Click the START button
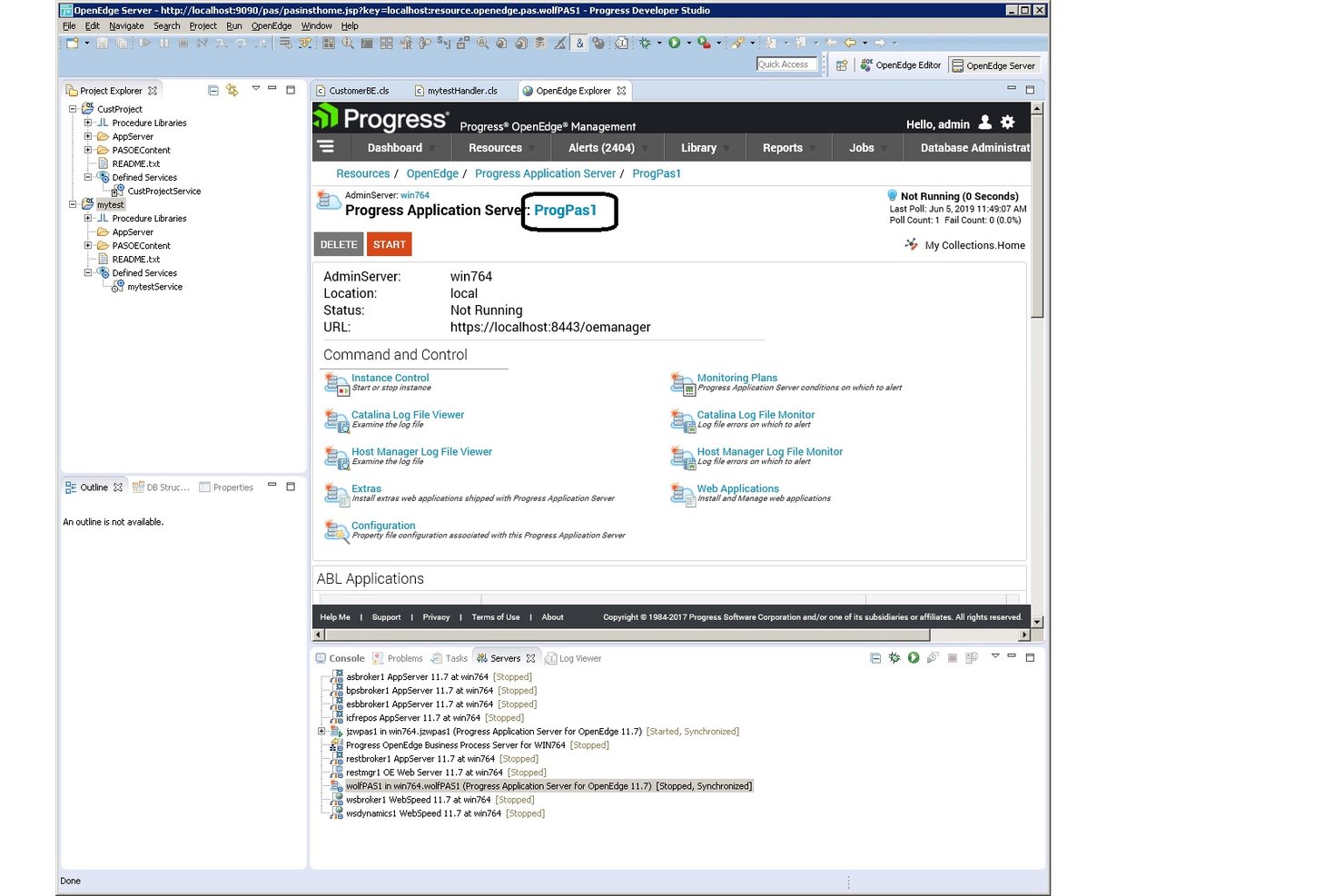1344x896 pixels. pos(390,244)
